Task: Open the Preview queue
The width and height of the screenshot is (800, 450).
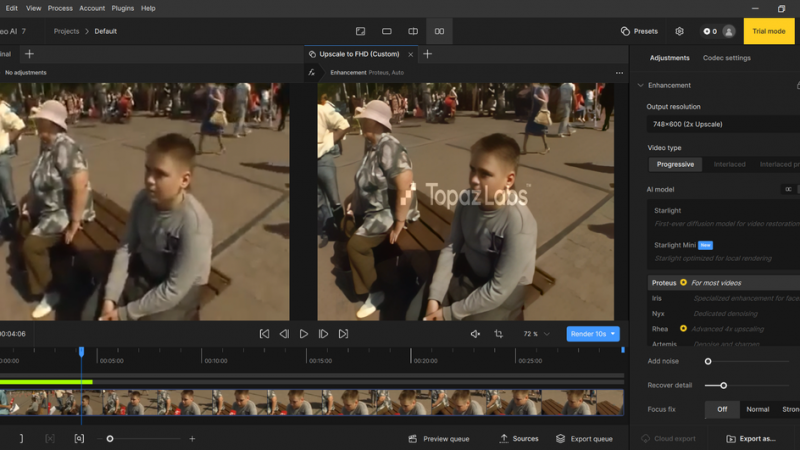Action: pos(439,438)
